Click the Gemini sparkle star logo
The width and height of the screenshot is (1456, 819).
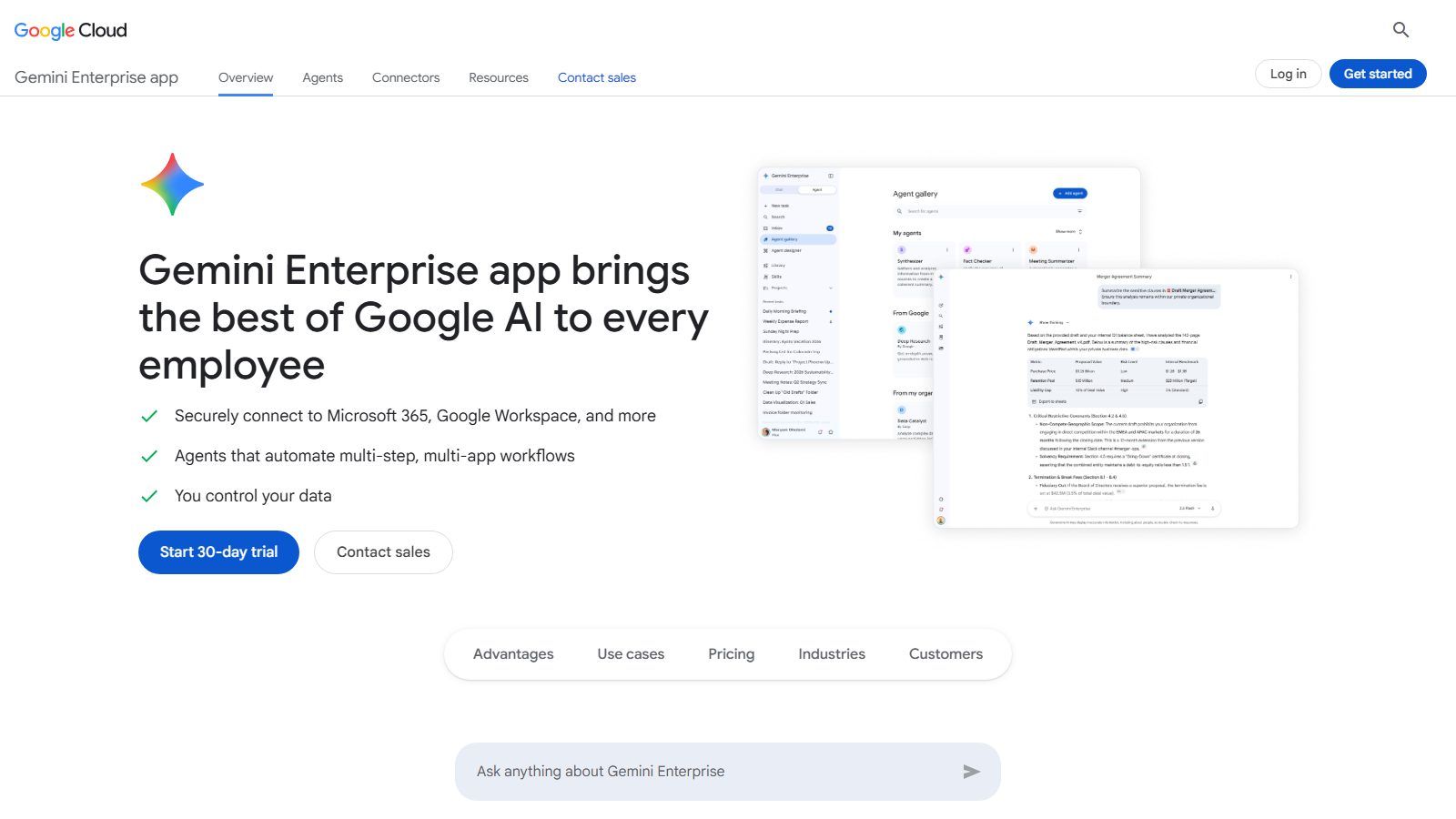click(172, 185)
